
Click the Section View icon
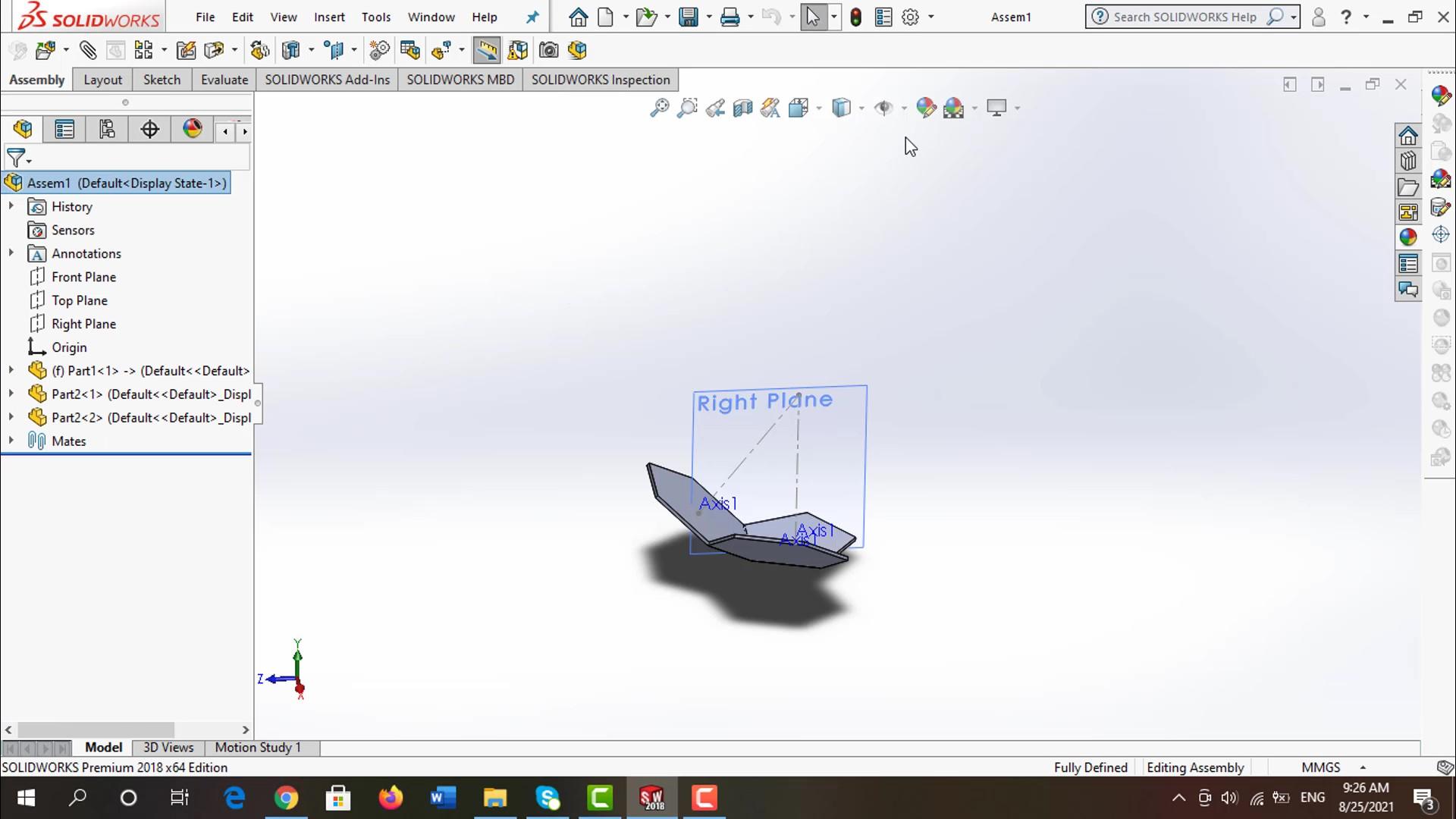click(742, 108)
